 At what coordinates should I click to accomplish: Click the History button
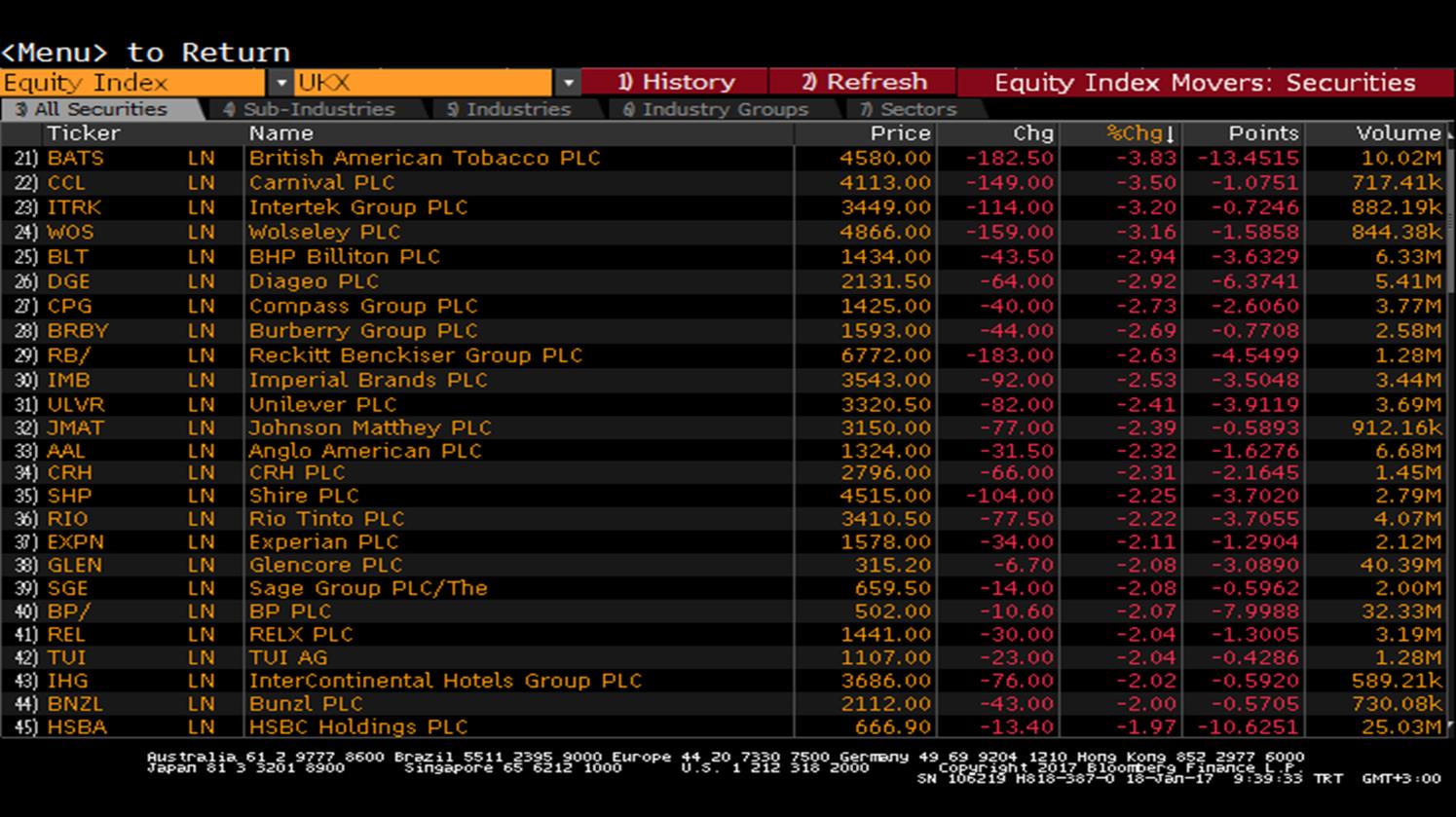[x=675, y=83]
